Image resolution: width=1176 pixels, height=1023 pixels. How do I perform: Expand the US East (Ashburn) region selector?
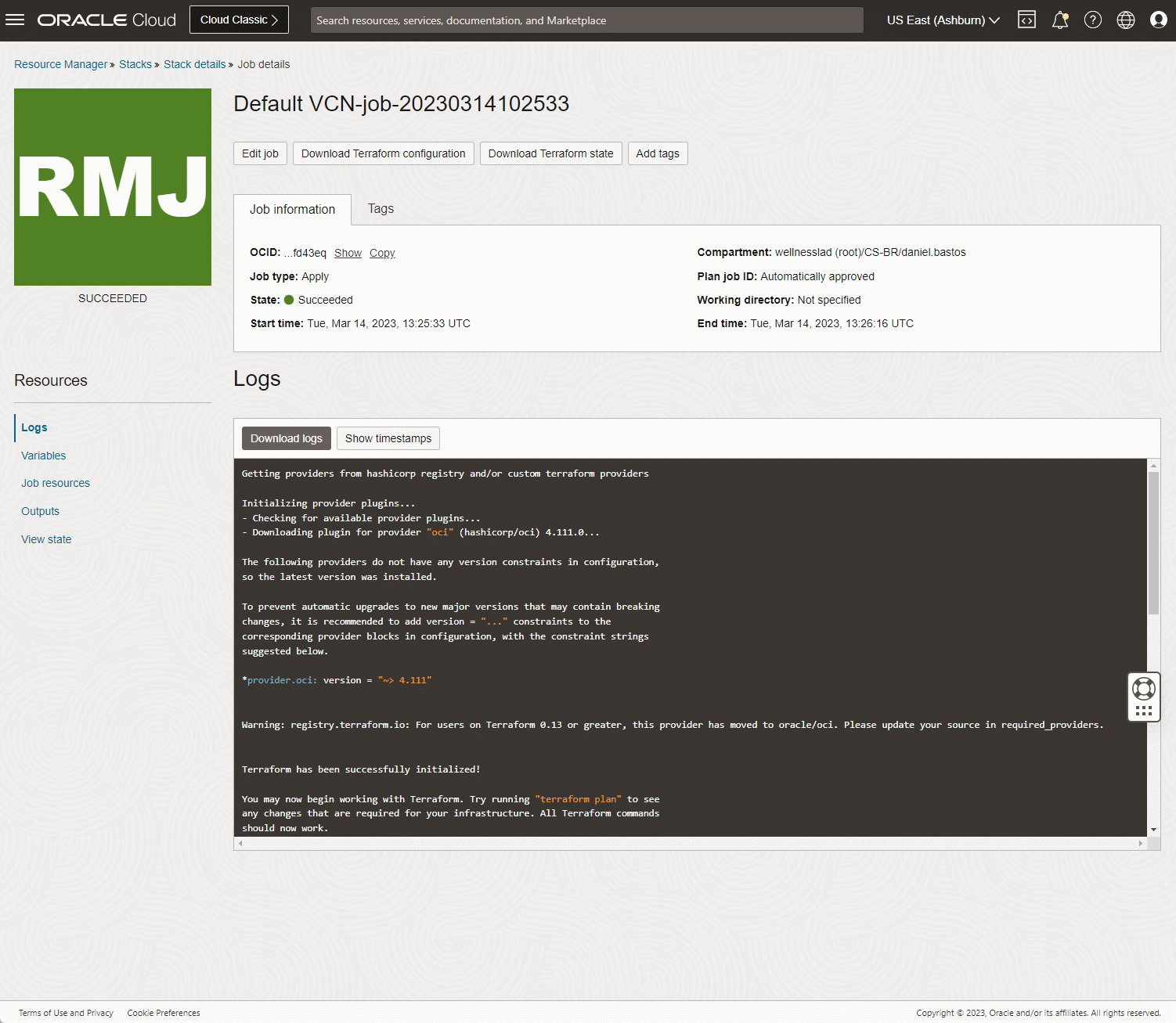[943, 20]
